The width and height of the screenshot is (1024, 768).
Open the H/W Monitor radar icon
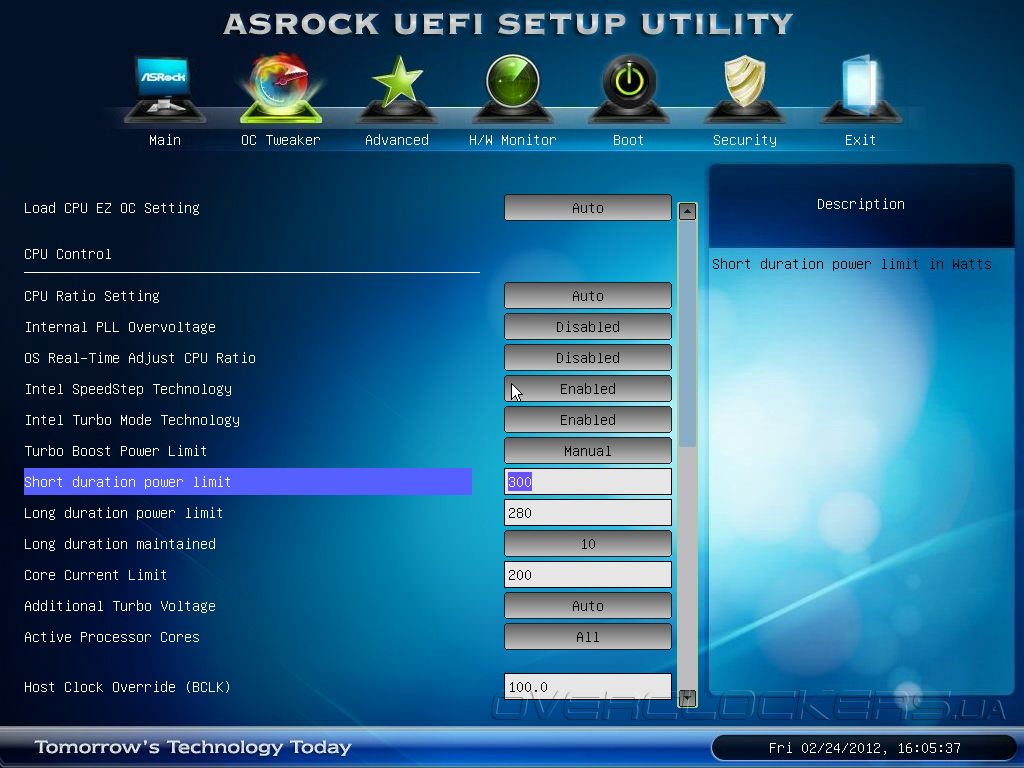click(x=513, y=88)
